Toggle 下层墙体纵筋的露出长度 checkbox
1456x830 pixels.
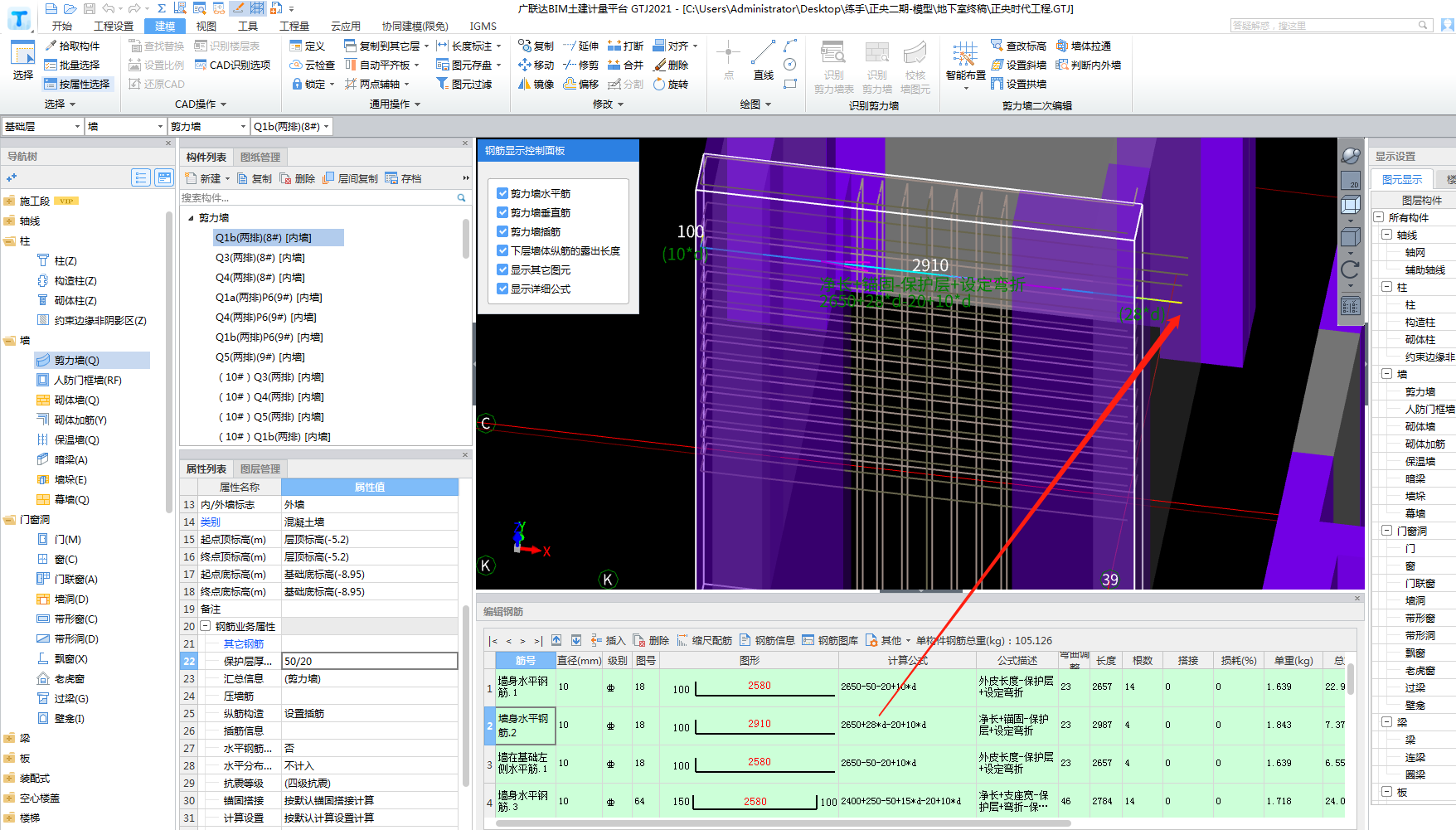[x=502, y=250]
